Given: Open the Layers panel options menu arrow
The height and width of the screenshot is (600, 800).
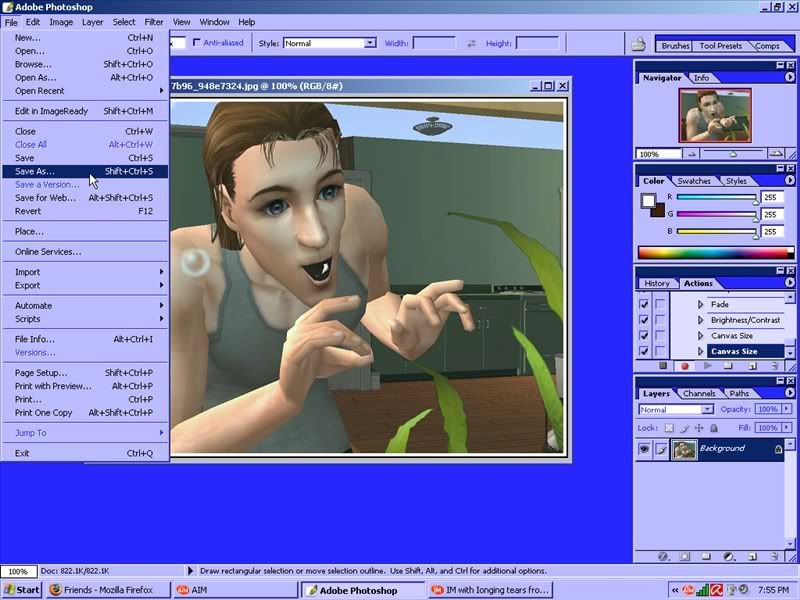Looking at the screenshot, I should (789, 393).
